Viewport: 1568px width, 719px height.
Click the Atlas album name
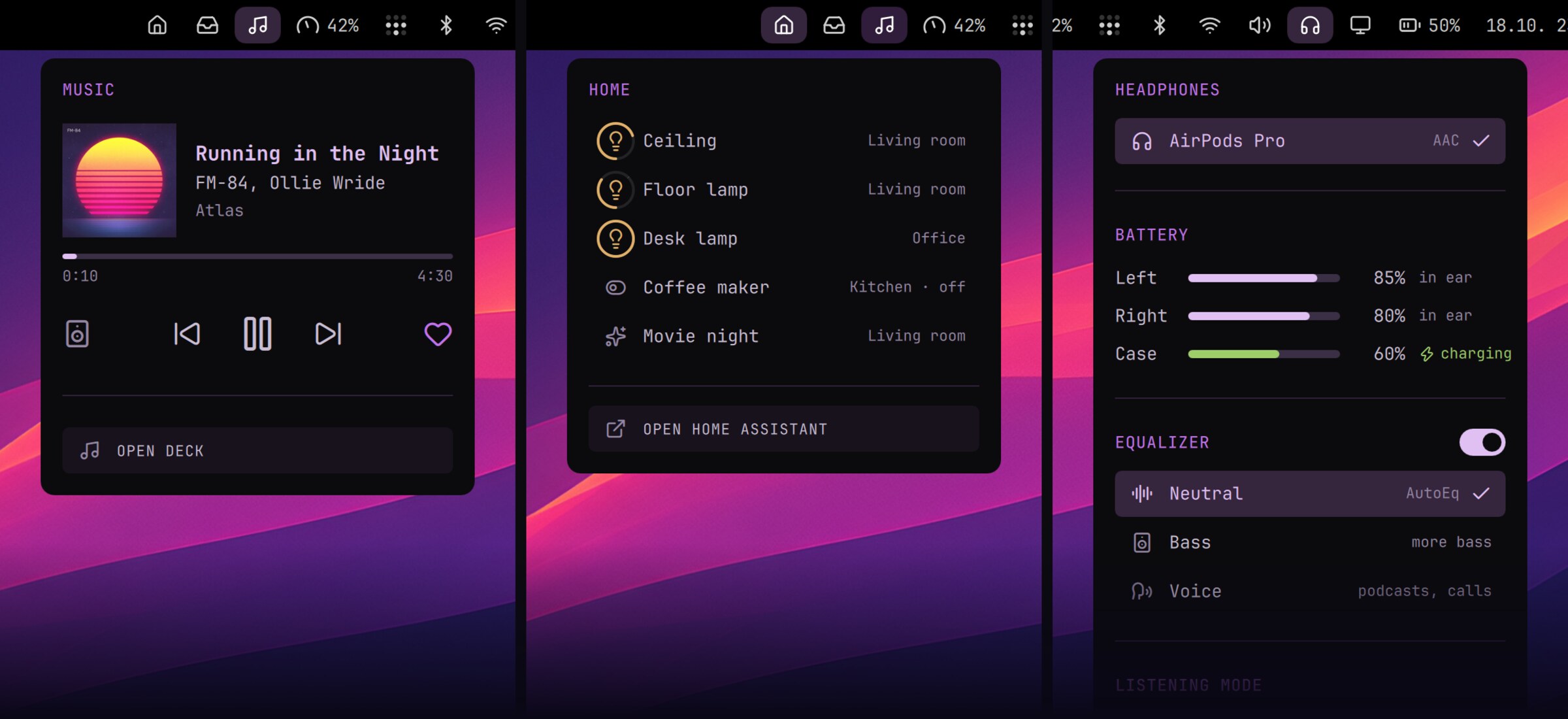[220, 210]
